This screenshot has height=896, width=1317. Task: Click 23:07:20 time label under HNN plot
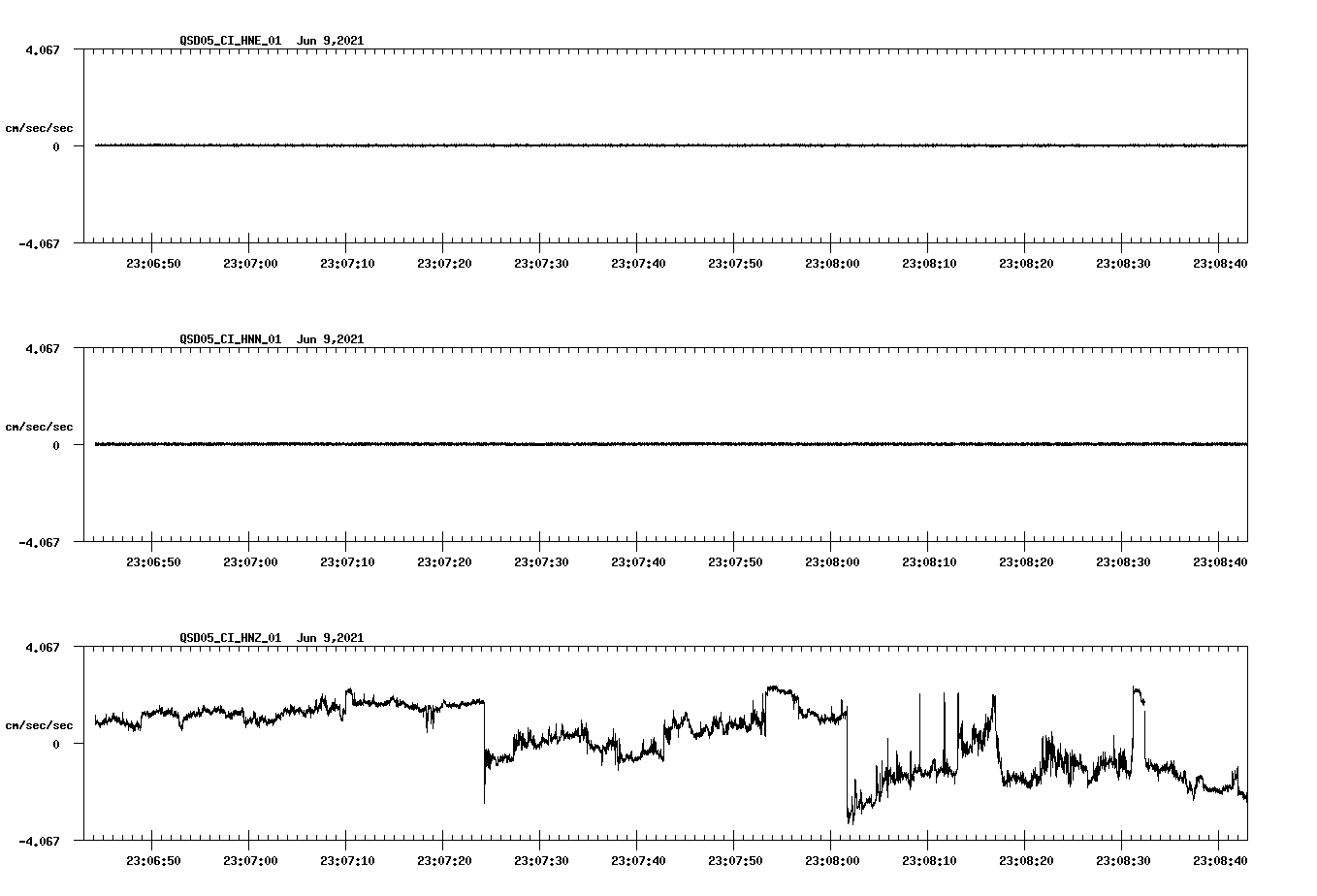[444, 562]
